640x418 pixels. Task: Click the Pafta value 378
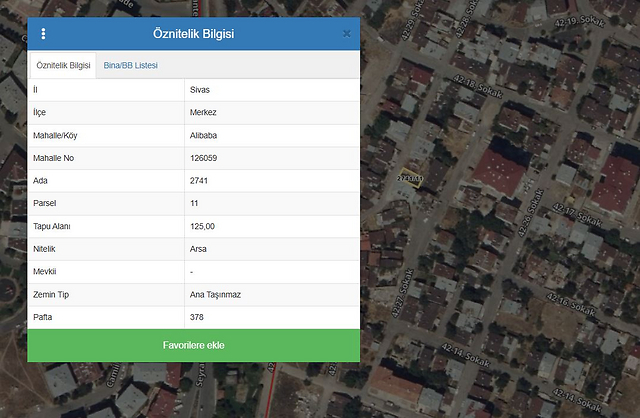pyautogui.click(x=196, y=317)
